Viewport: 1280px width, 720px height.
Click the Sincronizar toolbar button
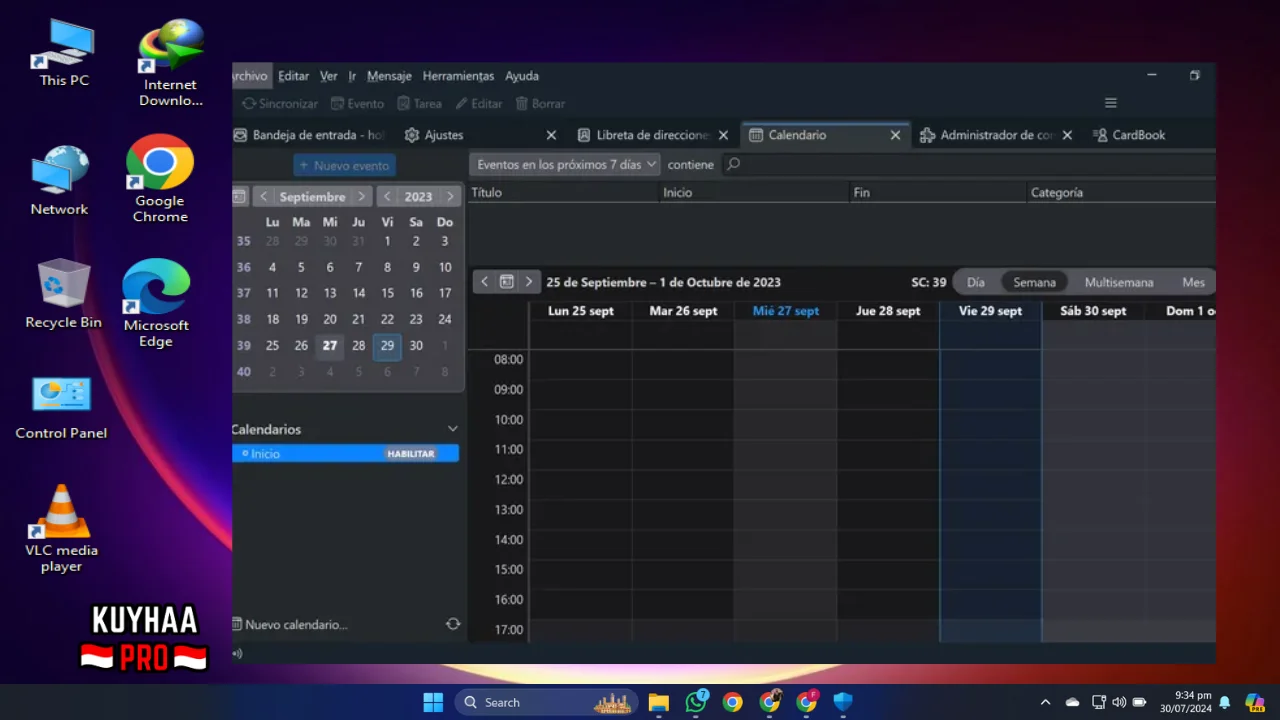(280, 104)
